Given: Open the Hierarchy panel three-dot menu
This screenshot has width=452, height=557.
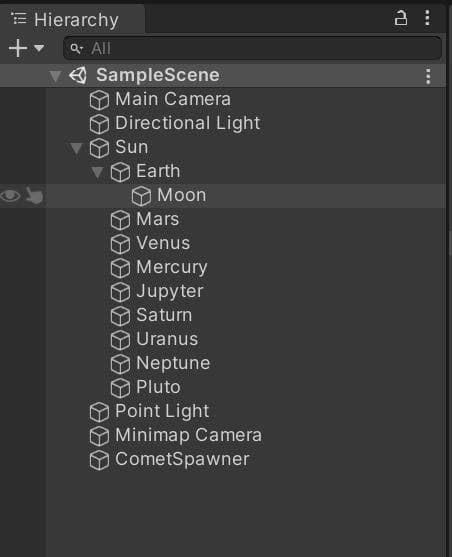Looking at the screenshot, I should point(427,18).
